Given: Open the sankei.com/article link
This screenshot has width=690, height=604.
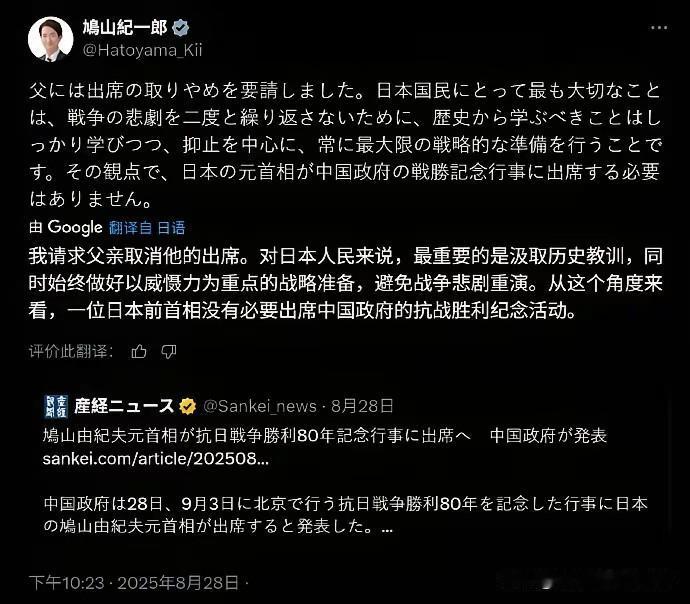Looking at the screenshot, I should click(x=156, y=459).
